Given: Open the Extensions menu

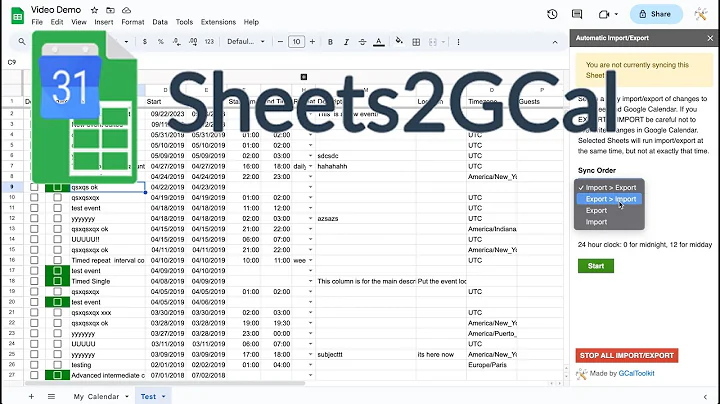Looking at the screenshot, I should [x=218, y=22].
